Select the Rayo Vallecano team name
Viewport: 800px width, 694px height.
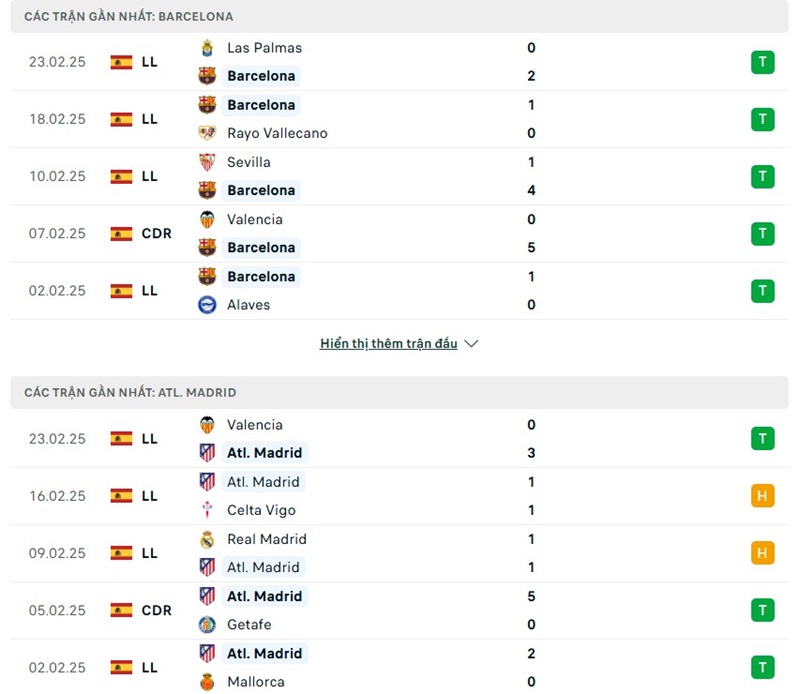[x=277, y=133]
